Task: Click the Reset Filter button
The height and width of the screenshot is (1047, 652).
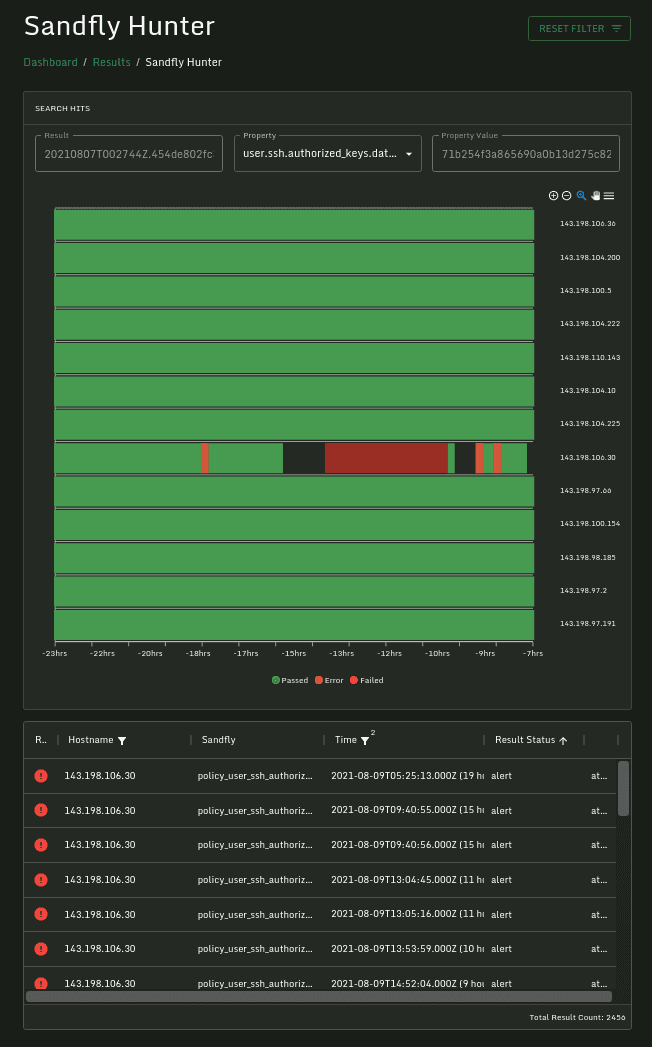Action: coord(579,29)
